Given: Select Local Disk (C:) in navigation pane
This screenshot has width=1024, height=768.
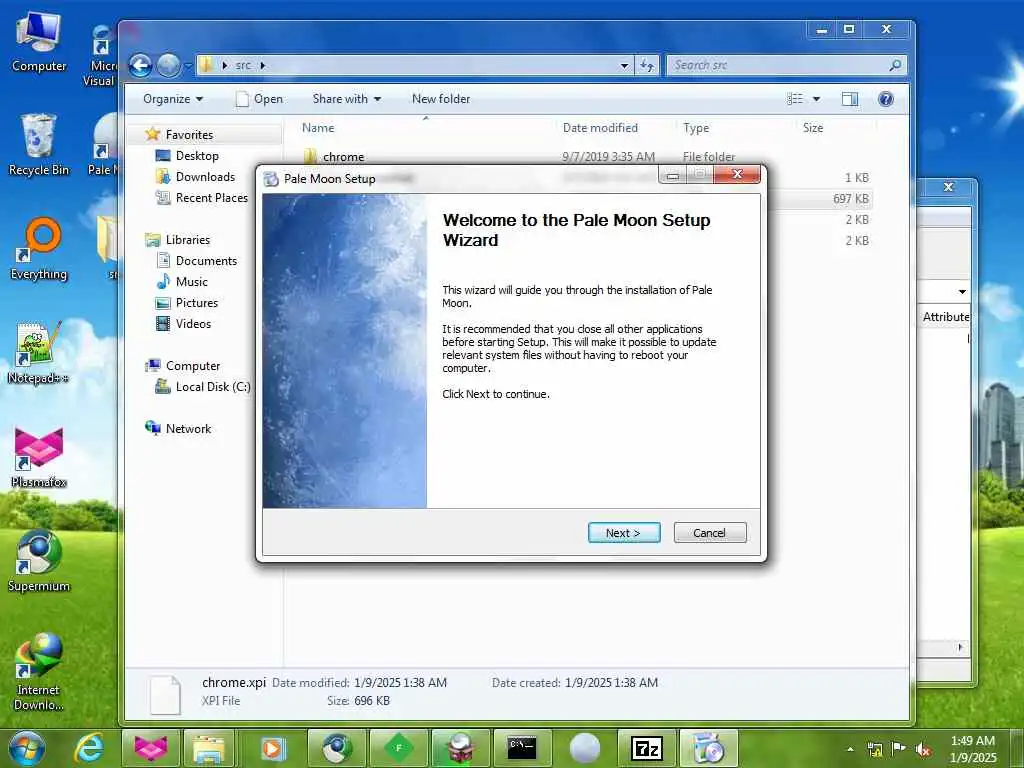Looking at the screenshot, I should point(212,387).
